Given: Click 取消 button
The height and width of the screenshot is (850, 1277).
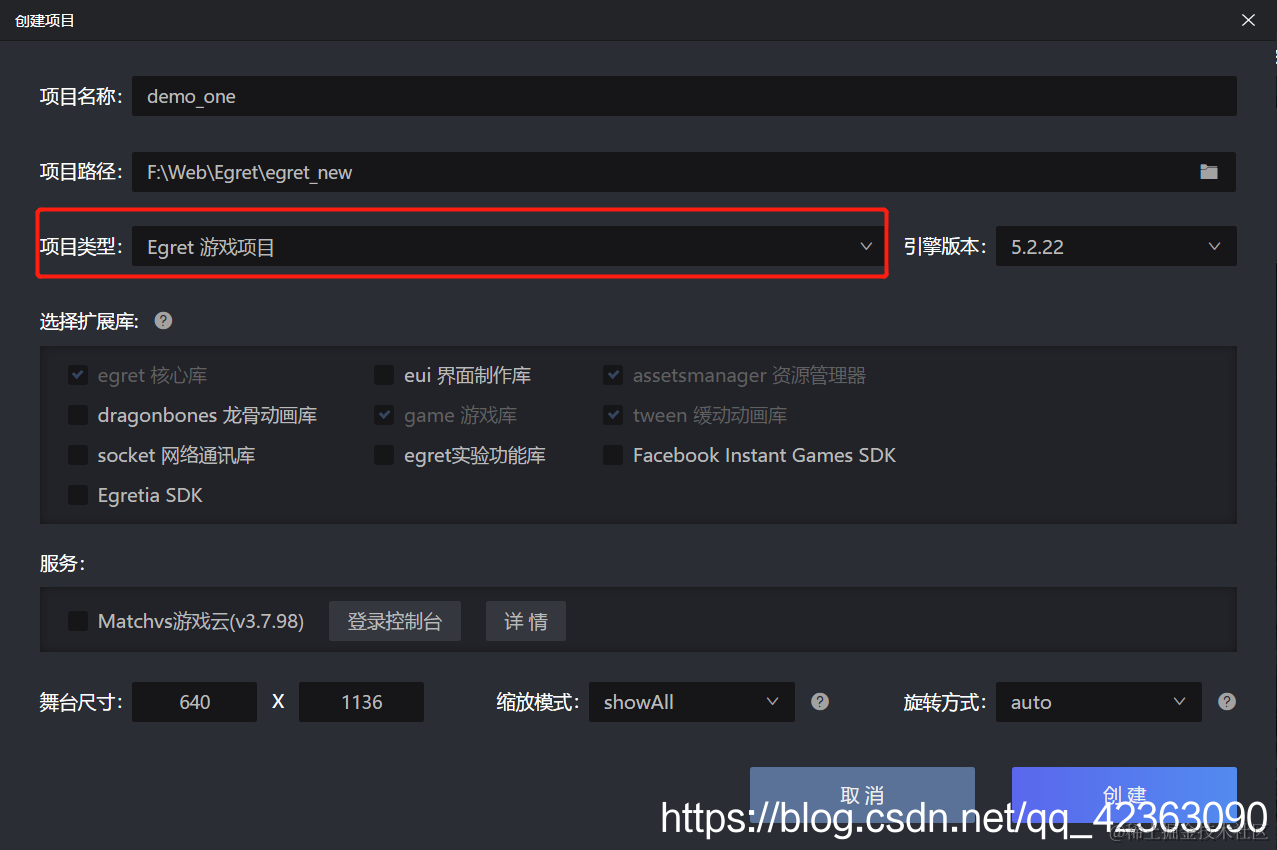Looking at the screenshot, I should [x=862, y=795].
